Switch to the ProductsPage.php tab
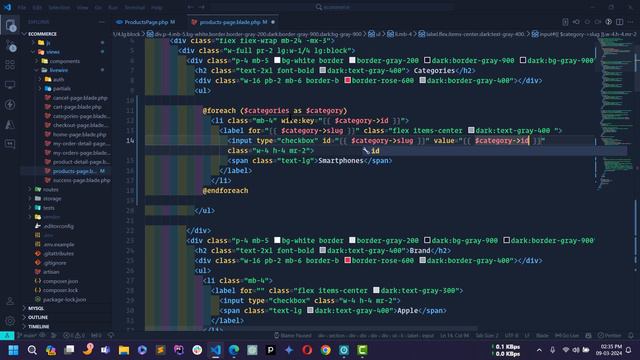 (x=146, y=22)
